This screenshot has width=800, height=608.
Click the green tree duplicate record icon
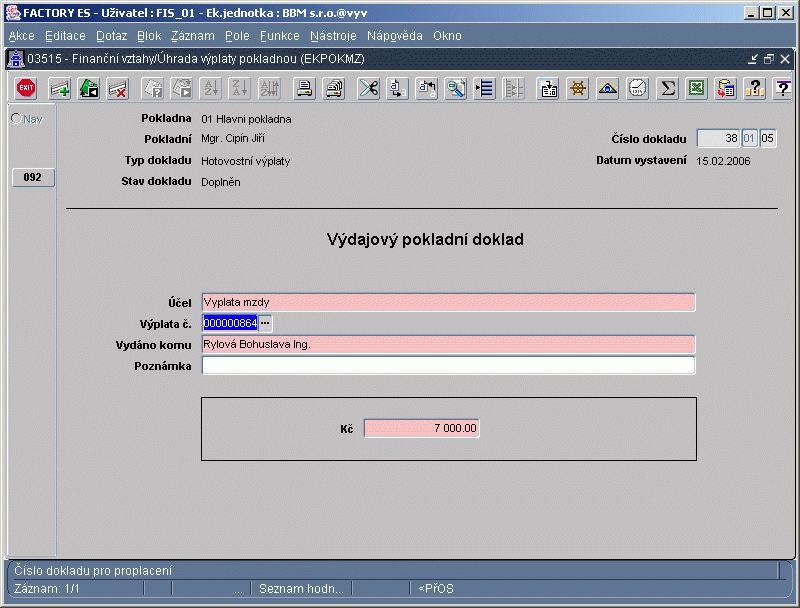(89, 88)
